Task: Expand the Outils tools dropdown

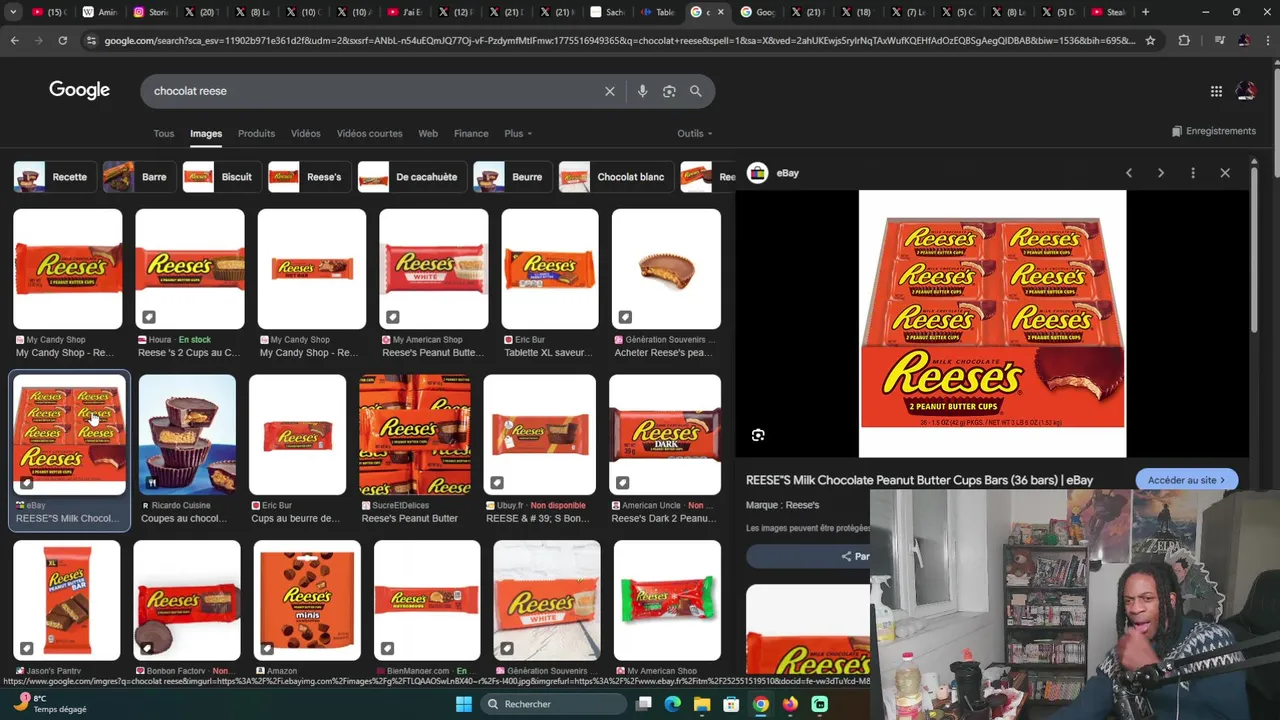Action: [x=695, y=133]
